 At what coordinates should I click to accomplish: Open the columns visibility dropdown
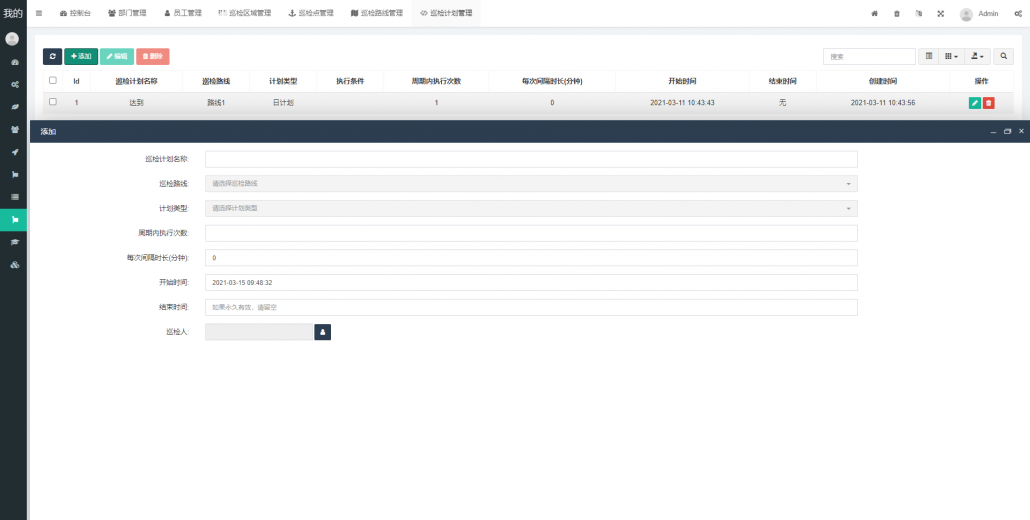(x=952, y=57)
